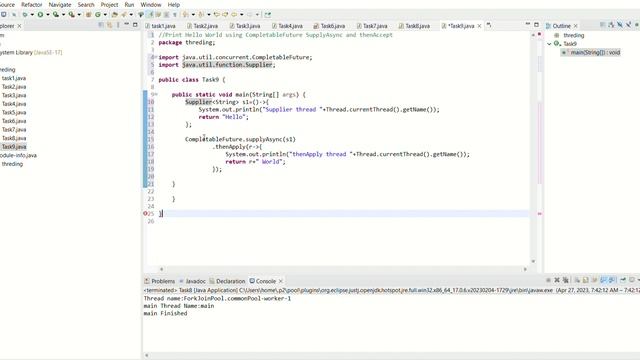Open the New Java Class dropdown arrow
This screenshot has width=640, height=360.
[x=105, y=15]
